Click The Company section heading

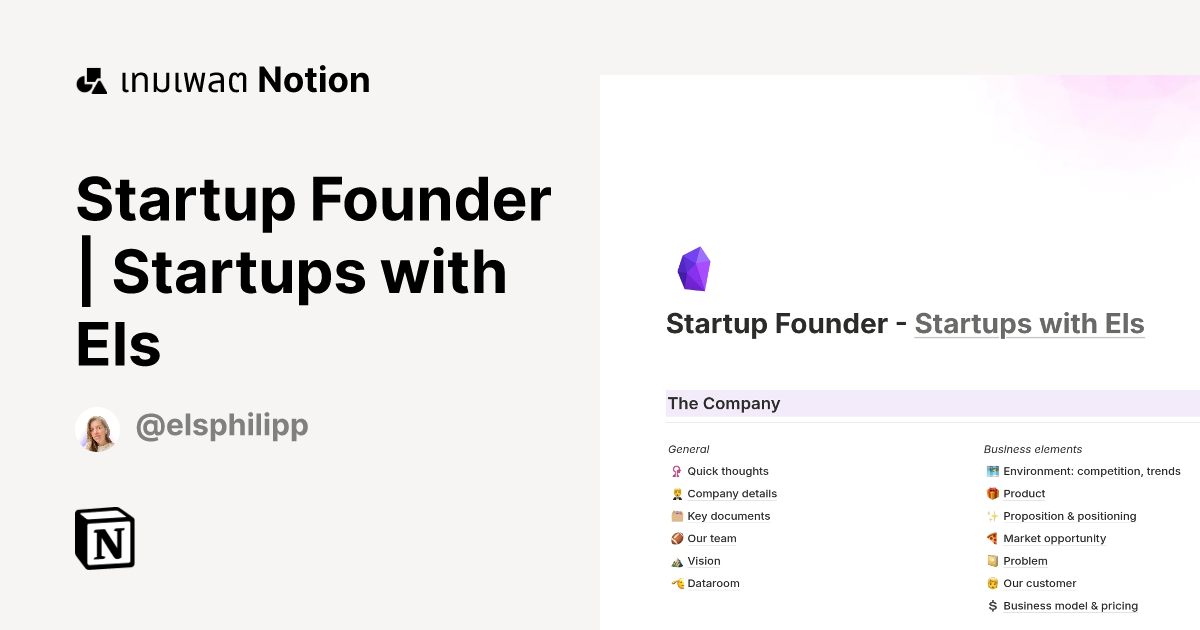click(724, 403)
